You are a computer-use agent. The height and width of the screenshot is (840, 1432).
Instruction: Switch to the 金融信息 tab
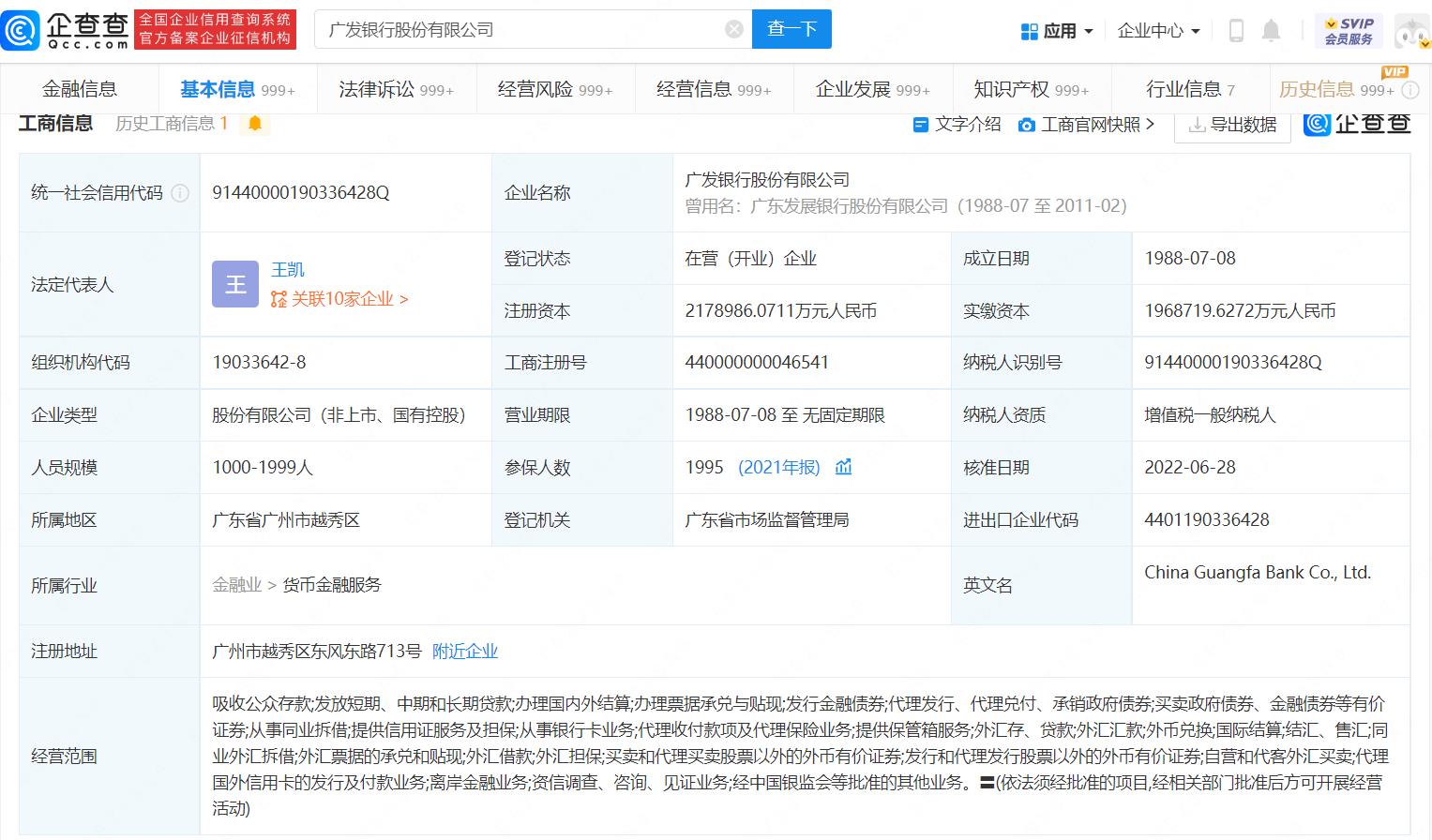(x=80, y=89)
